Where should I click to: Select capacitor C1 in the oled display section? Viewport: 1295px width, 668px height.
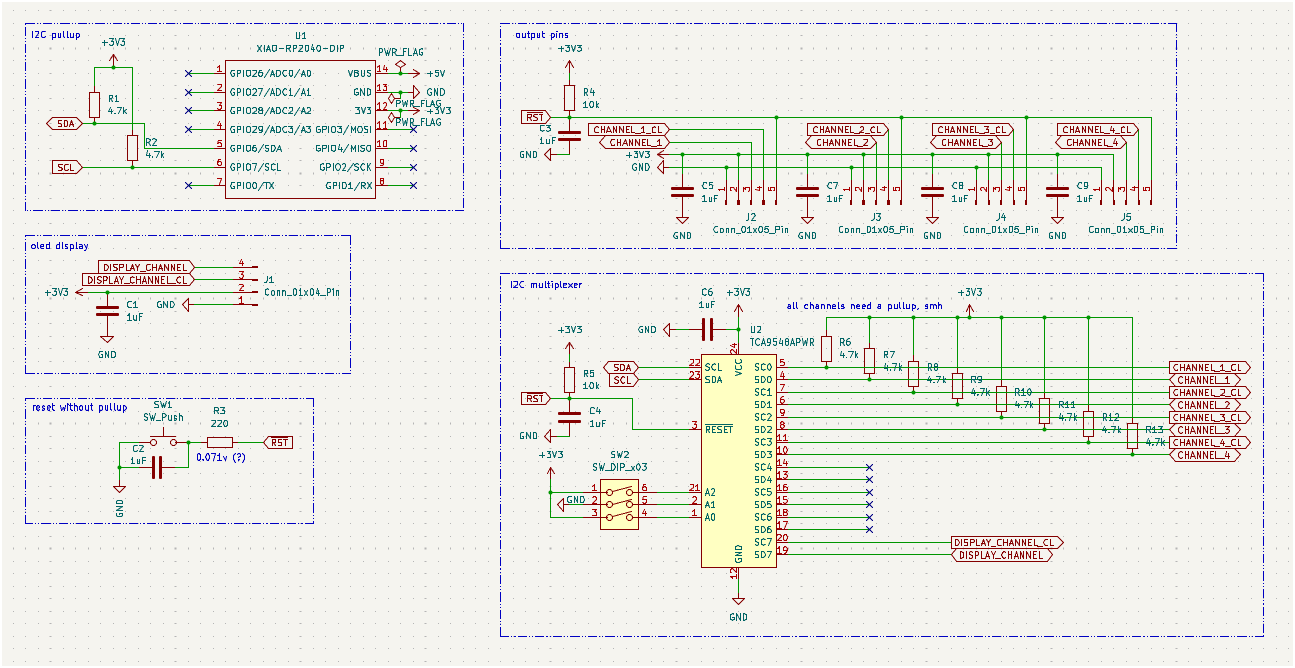tap(107, 312)
